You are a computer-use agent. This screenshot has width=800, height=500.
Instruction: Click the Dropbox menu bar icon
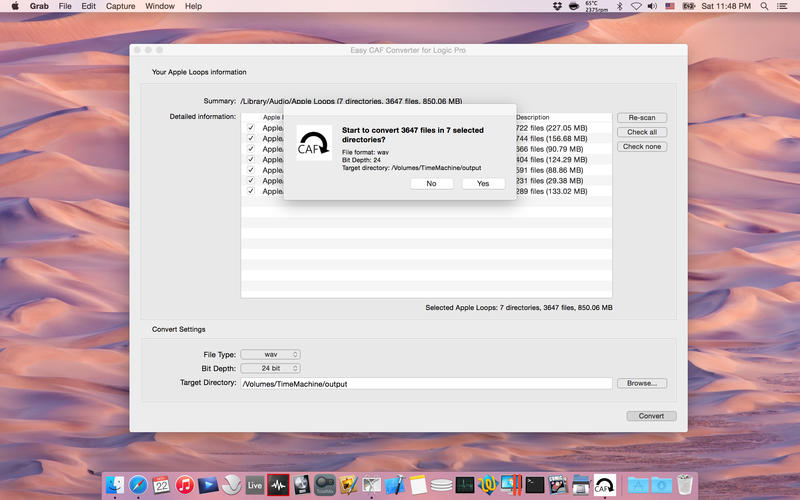(x=557, y=6)
